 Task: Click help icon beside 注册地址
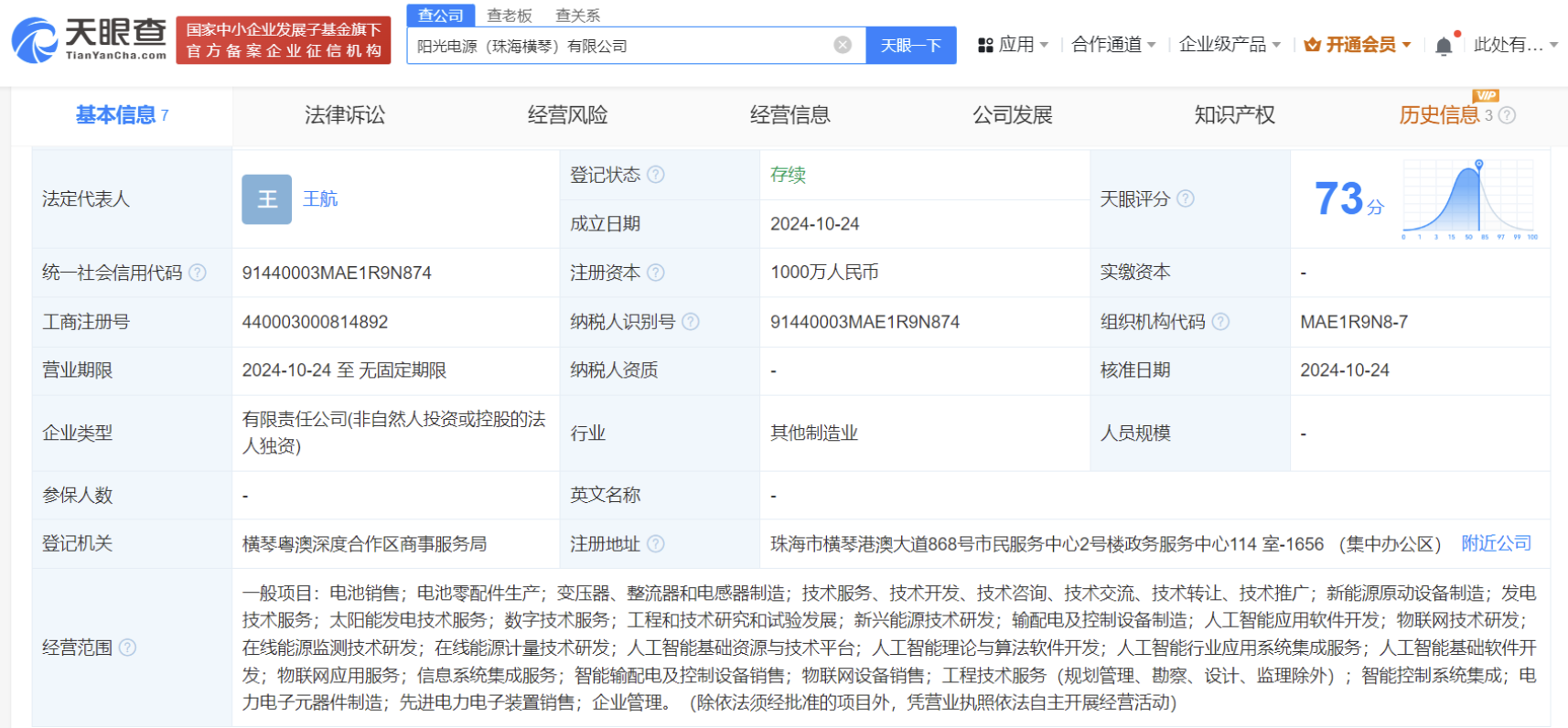pyautogui.click(x=656, y=544)
